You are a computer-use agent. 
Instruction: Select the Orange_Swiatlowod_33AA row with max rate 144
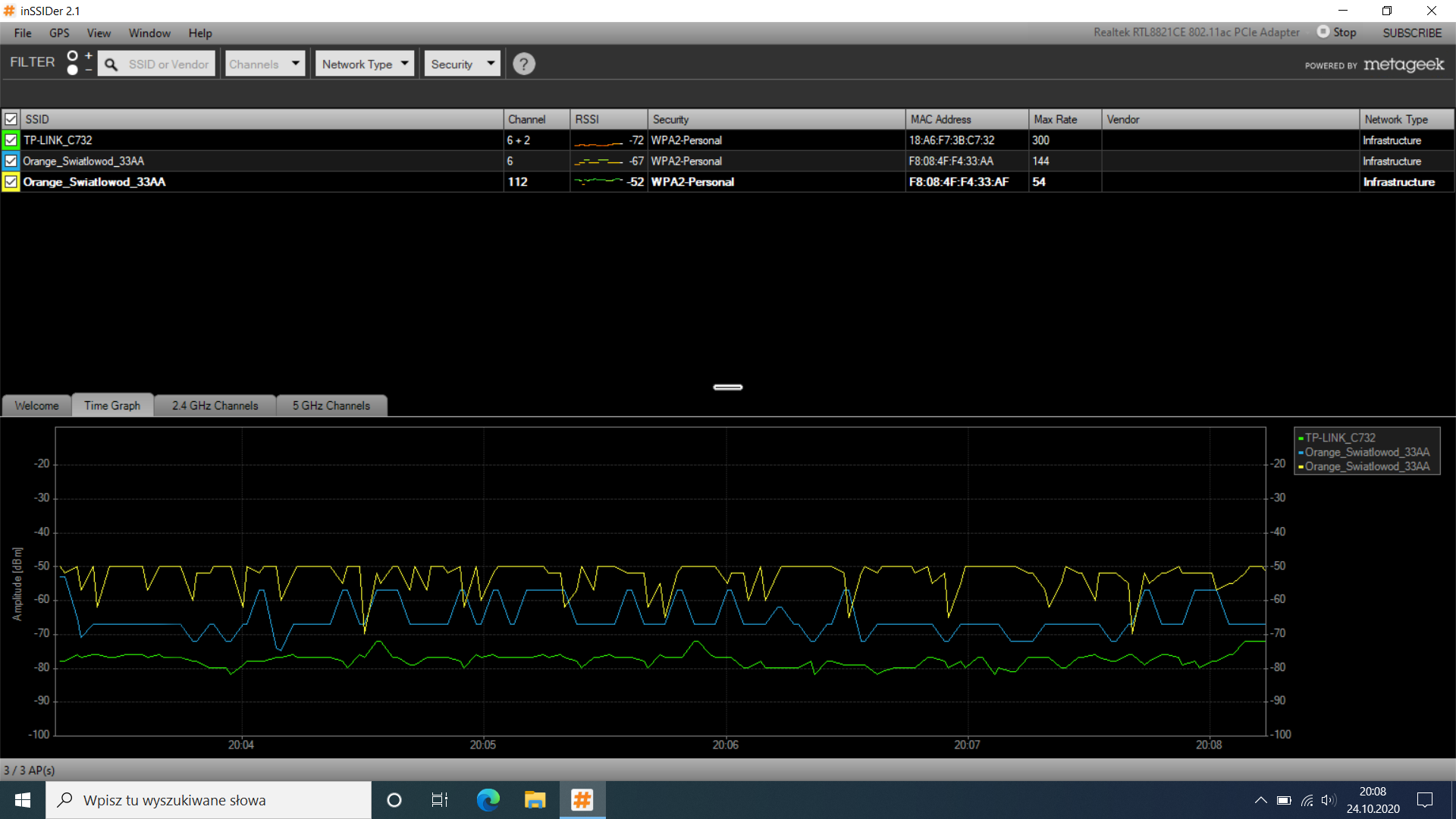coord(728,161)
